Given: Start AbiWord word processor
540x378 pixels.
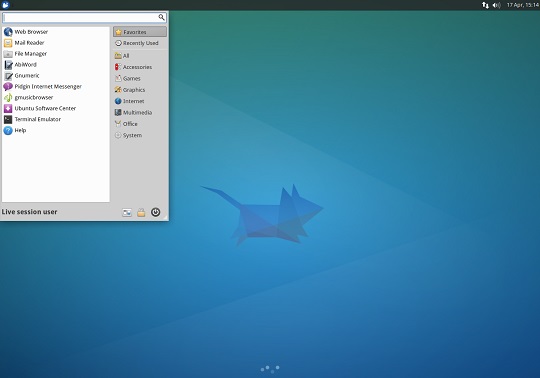Looking at the screenshot, I should [x=56, y=64].
